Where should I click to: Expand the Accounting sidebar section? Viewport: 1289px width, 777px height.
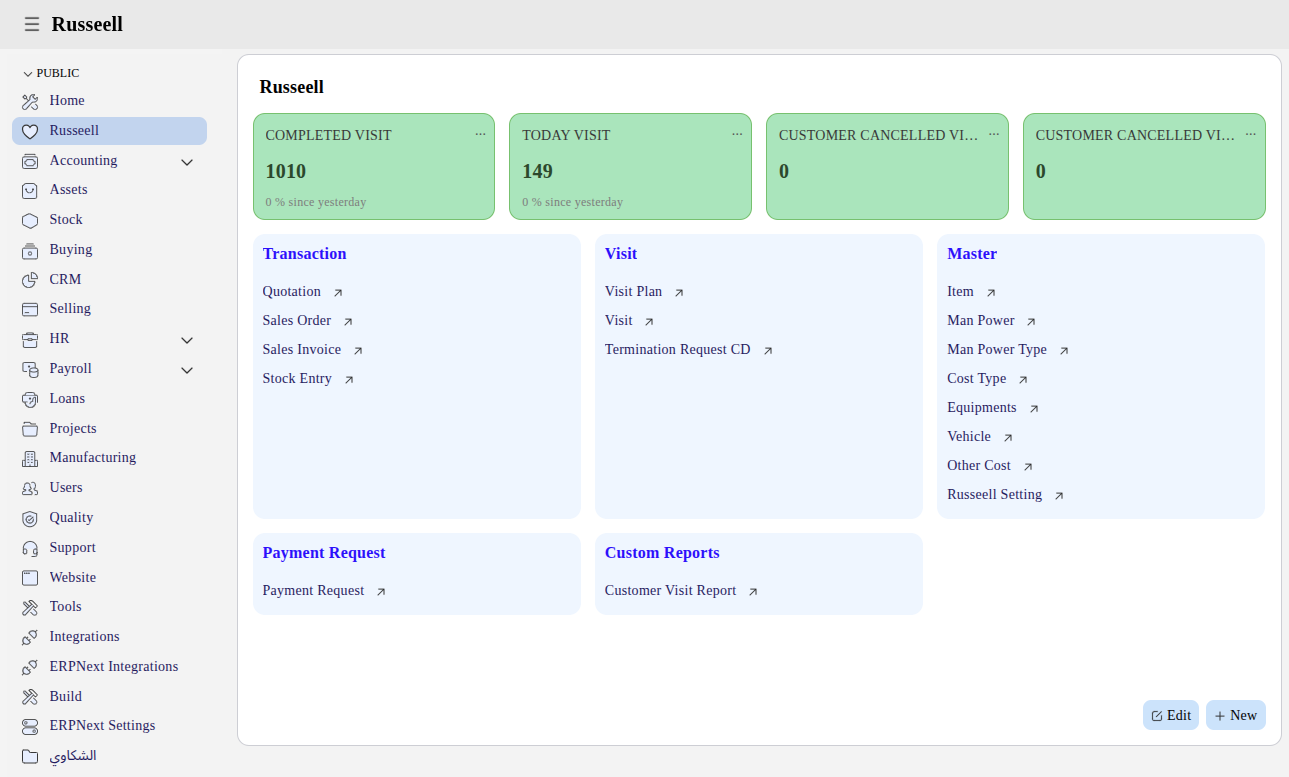[x=187, y=162]
